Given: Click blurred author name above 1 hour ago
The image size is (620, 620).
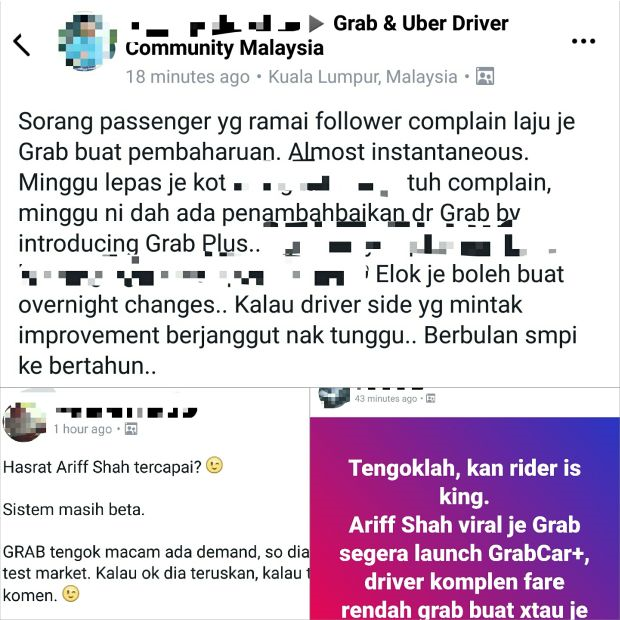Looking at the screenshot, I should (126, 412).
